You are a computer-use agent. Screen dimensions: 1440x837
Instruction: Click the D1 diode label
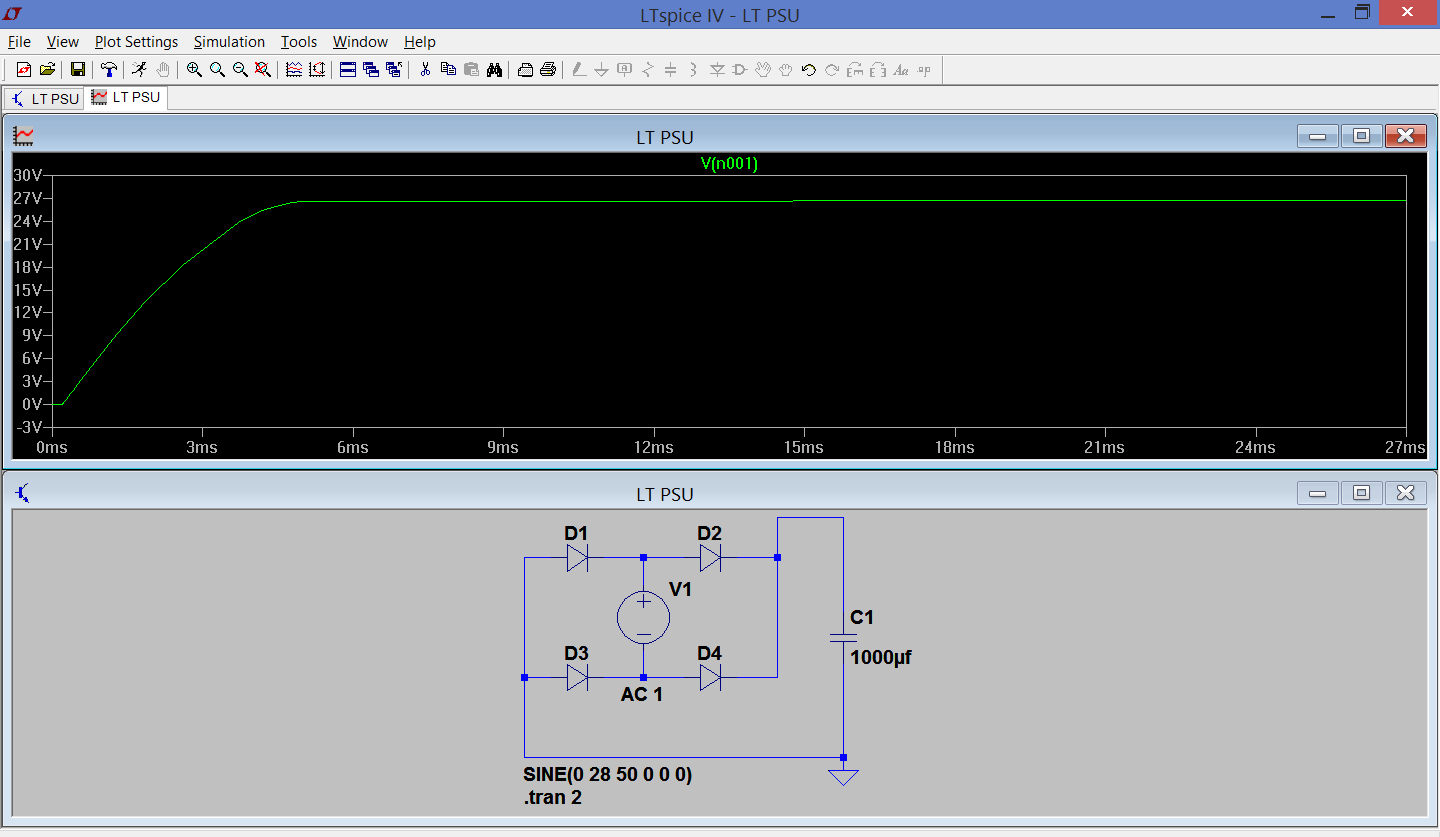(x=576, y=534)
